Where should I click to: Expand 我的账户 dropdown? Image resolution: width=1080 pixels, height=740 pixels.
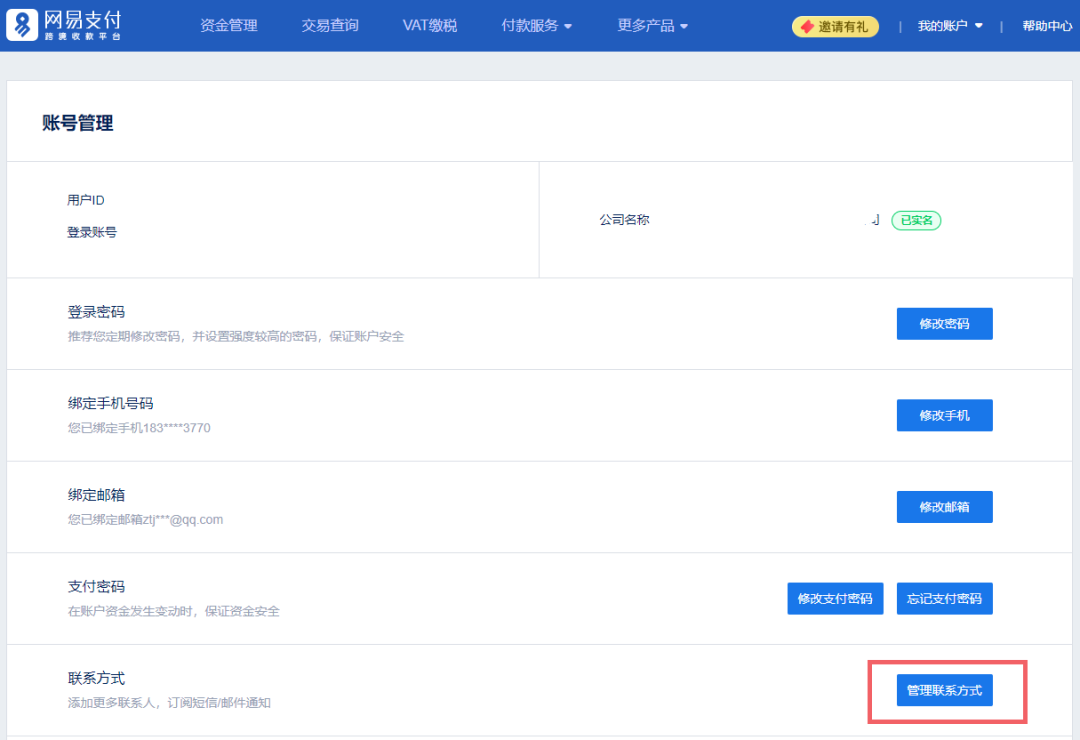pyautogui.click(x=950, y=26)
